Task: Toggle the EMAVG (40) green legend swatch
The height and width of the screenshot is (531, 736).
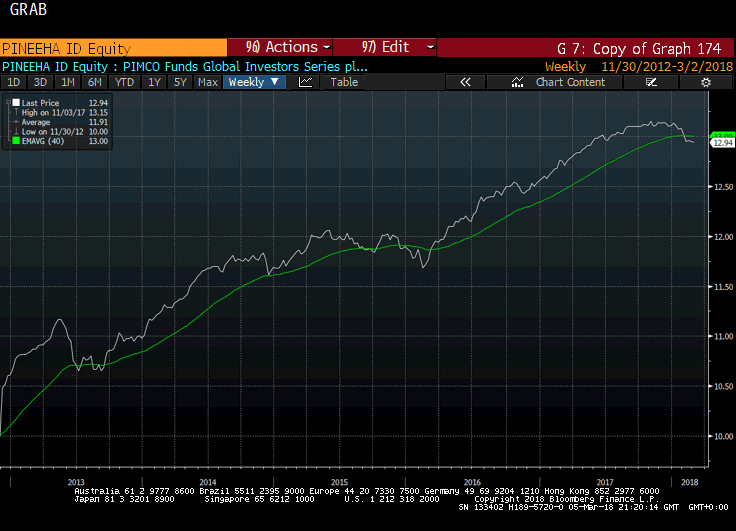Action: click(x=16, y=141)
